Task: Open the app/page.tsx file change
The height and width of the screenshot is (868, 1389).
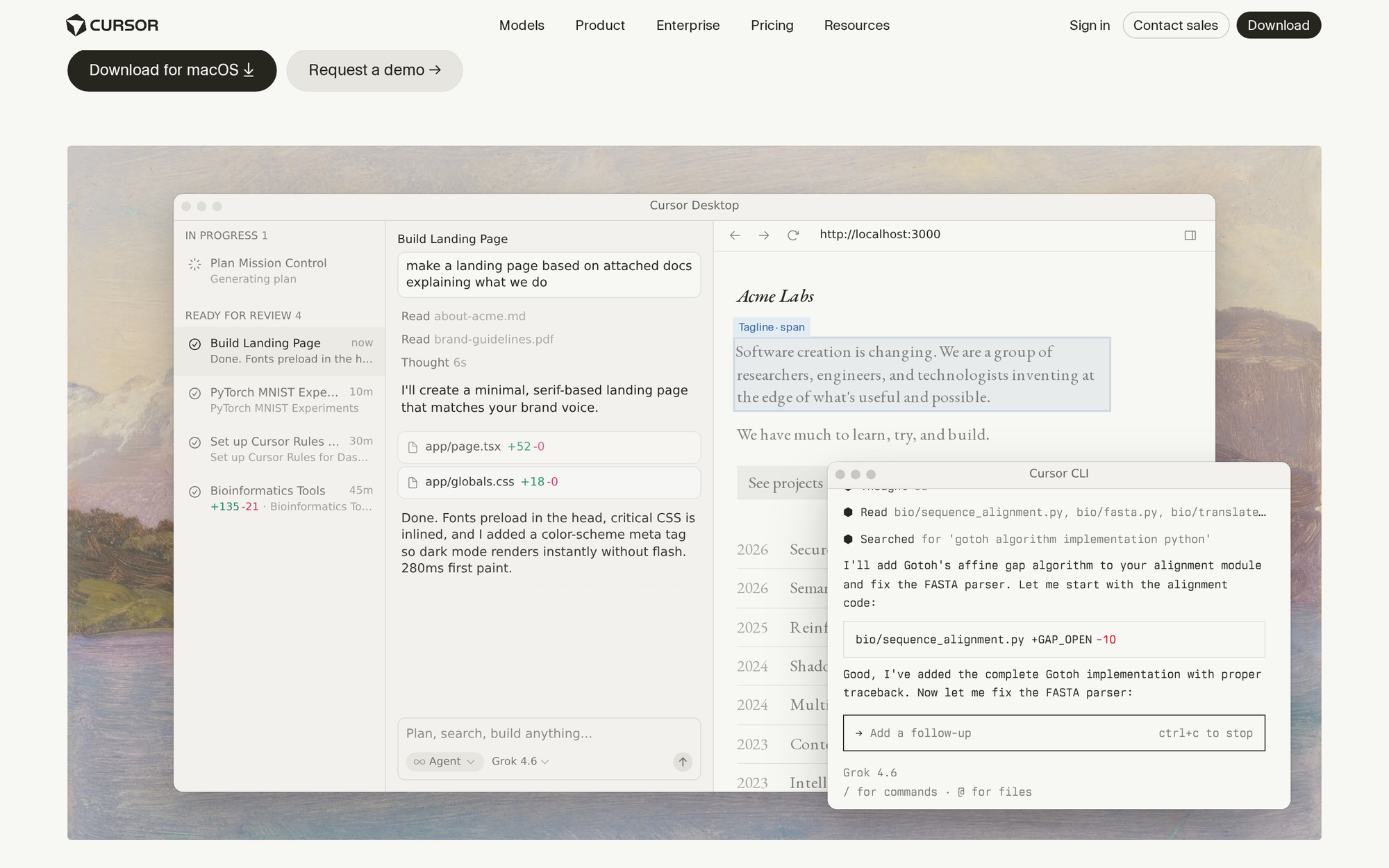Action: point(549,447)
